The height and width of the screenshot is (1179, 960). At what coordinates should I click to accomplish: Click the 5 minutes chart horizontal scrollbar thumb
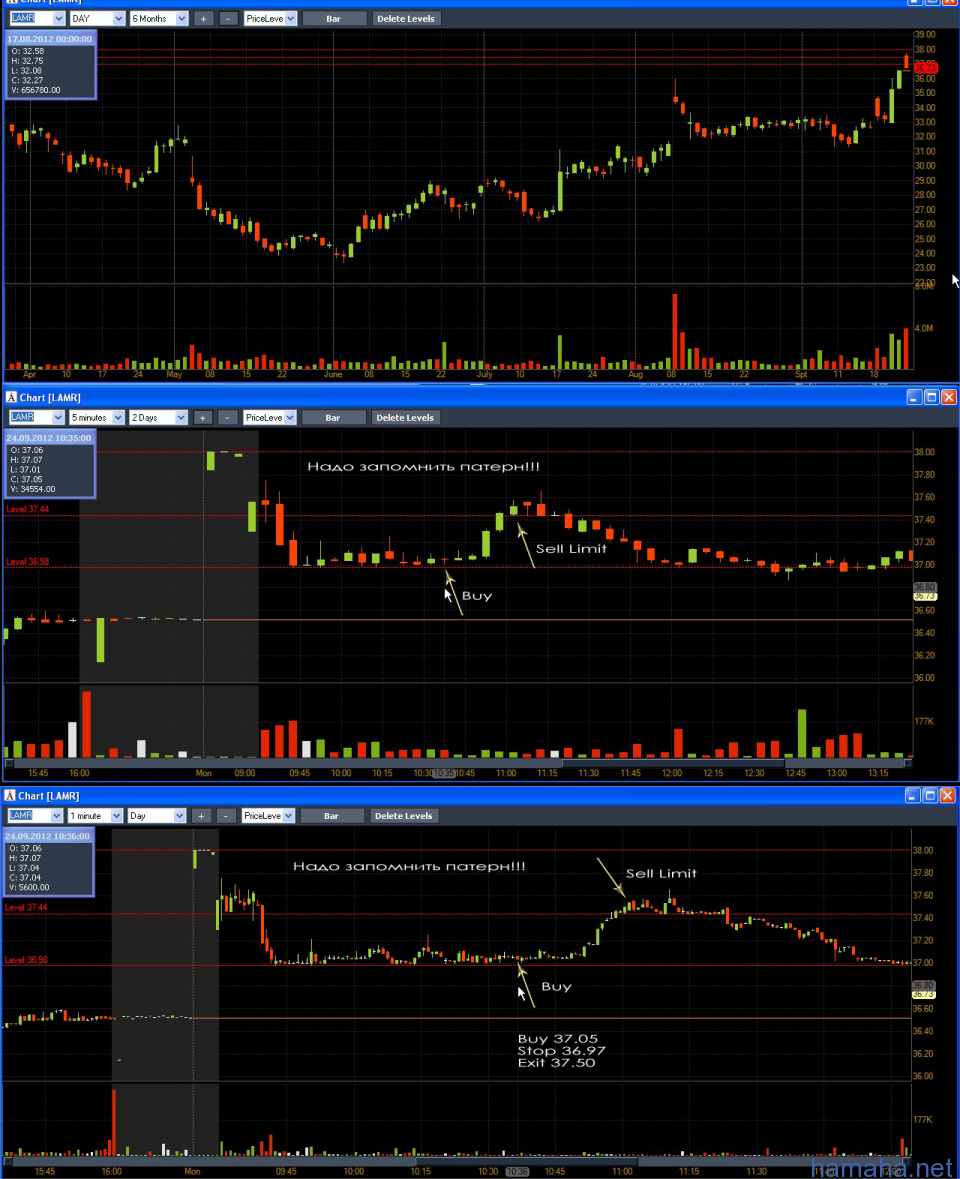[x=673, y=763]
